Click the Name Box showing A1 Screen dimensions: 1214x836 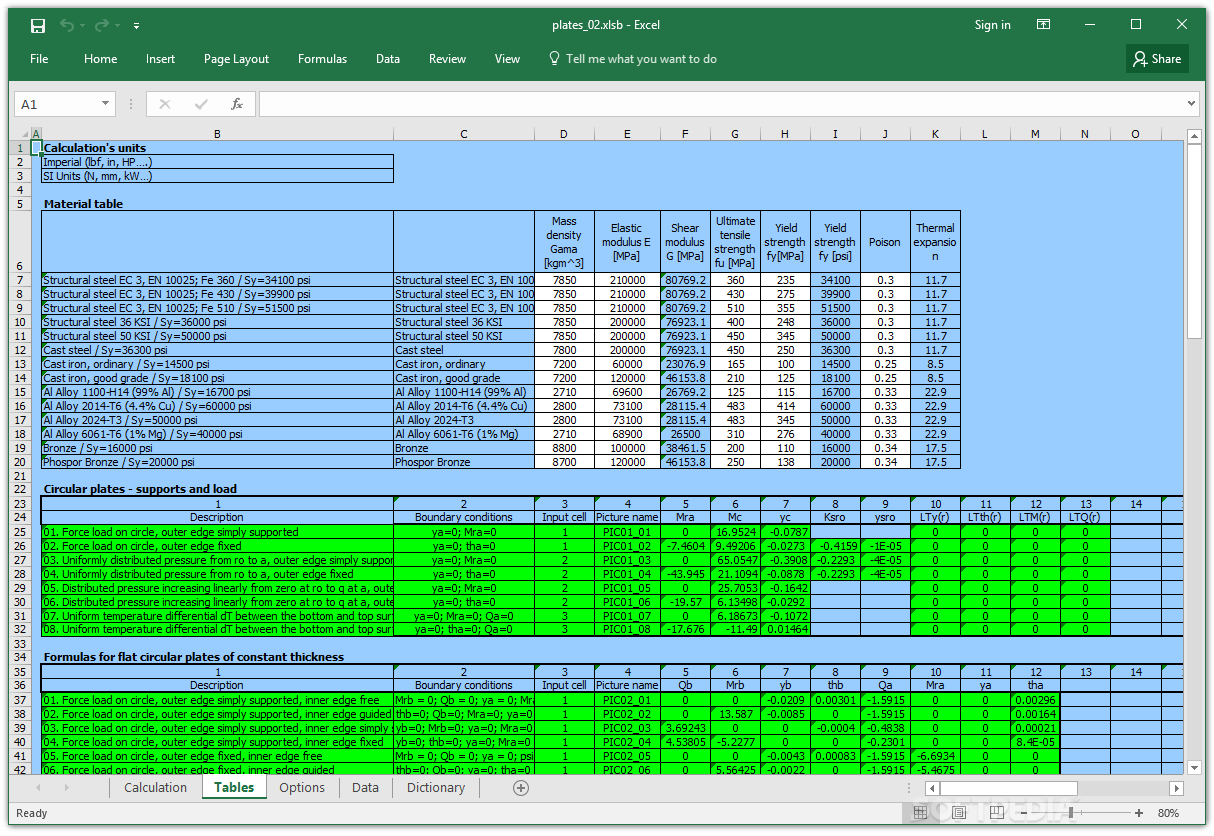tap(56, 104)
